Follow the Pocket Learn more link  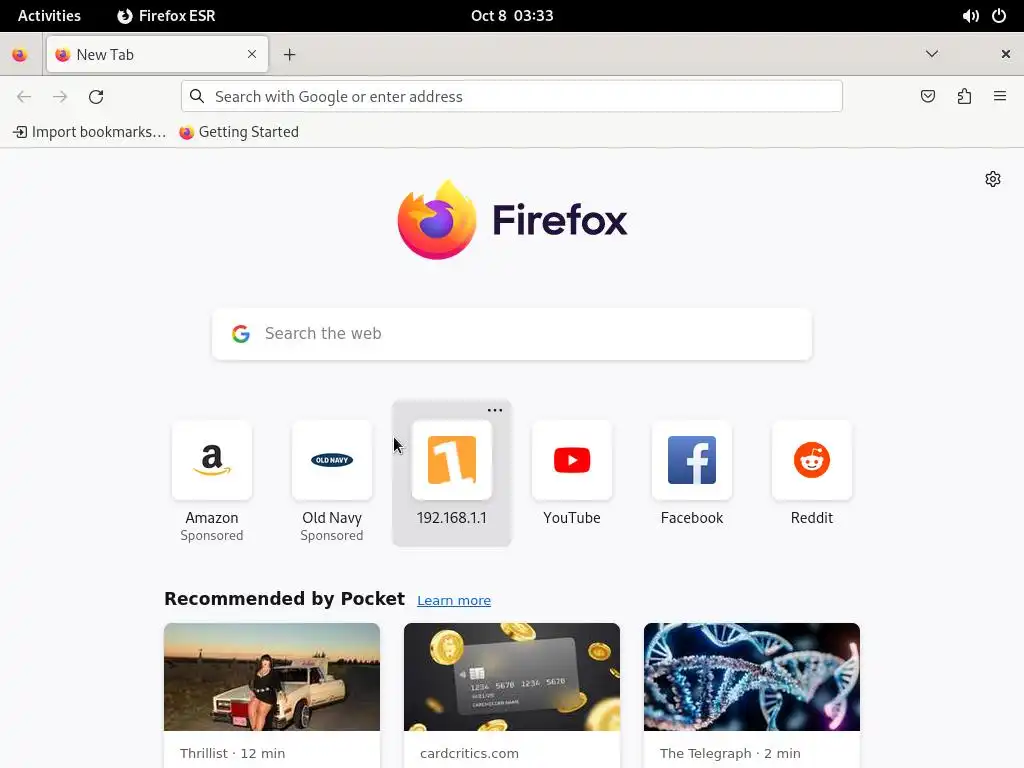point(454,600)
